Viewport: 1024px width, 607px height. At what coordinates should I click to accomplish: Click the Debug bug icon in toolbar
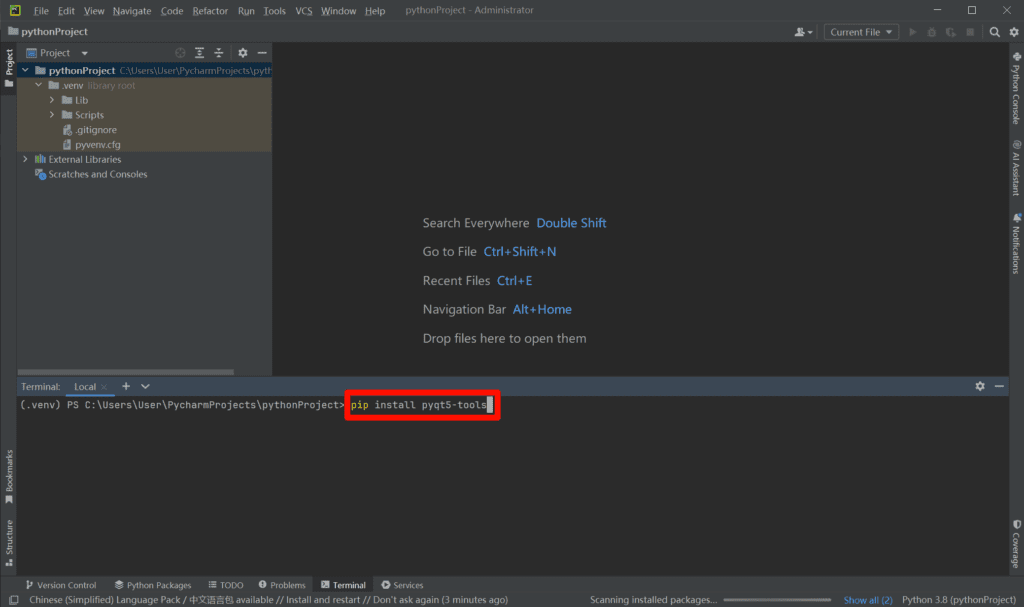click(932, 32)
